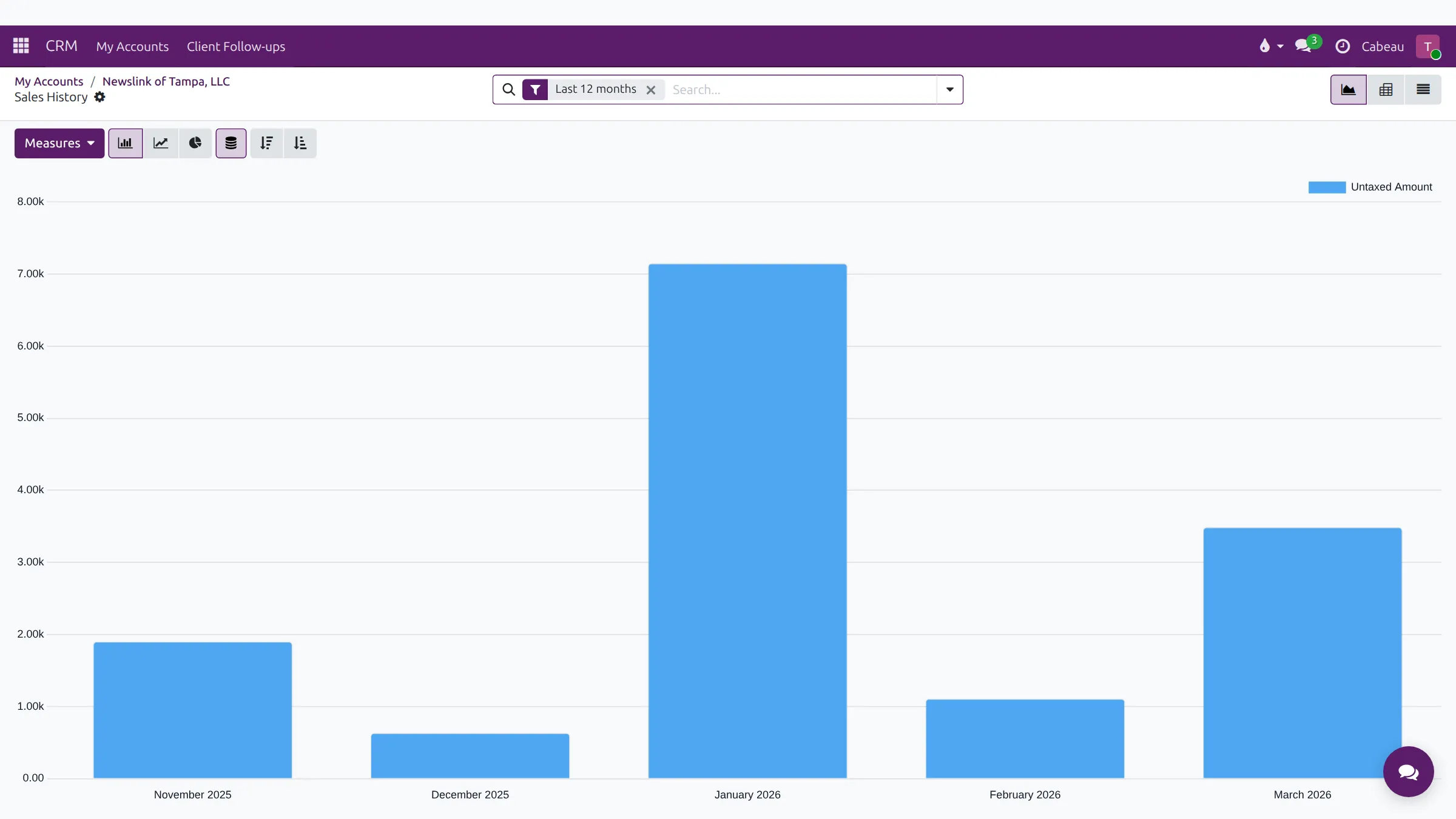Switch to pivot table view
This screenshot has height=819, width=1456.
1386,90
